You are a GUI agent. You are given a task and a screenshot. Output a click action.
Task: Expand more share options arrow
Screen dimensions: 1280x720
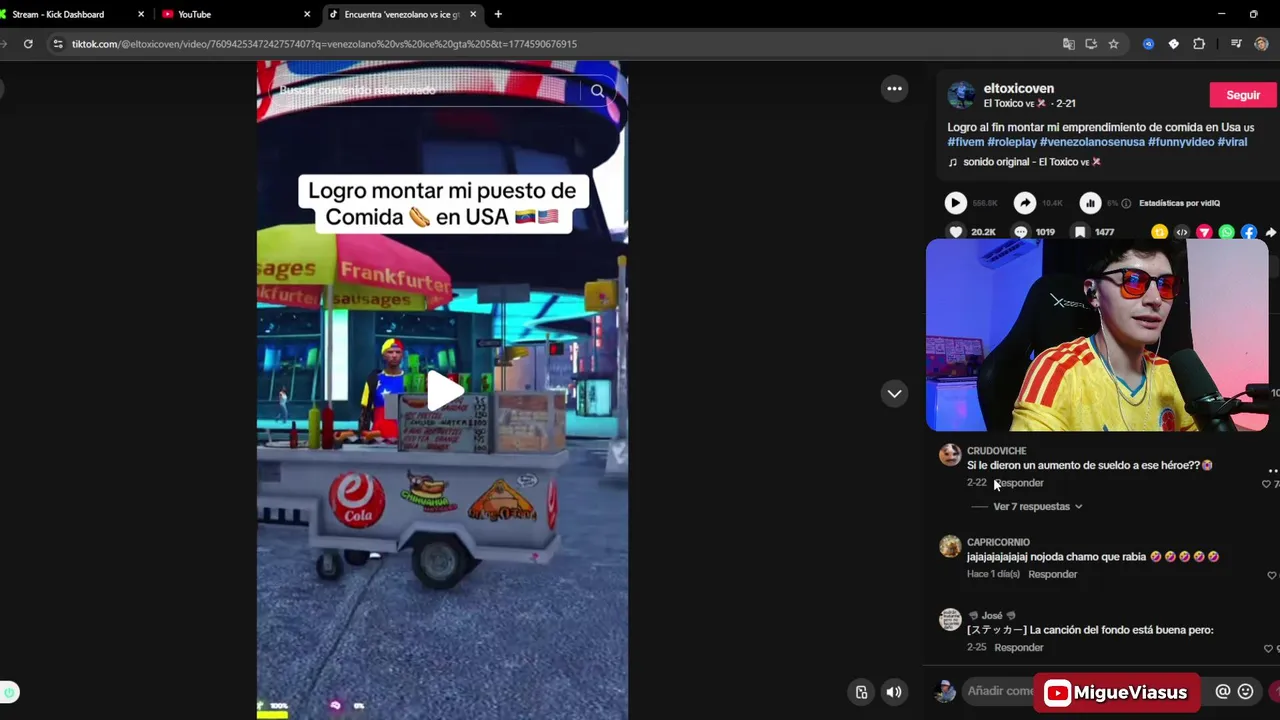pyautogui.click(x=1271, y=232)
